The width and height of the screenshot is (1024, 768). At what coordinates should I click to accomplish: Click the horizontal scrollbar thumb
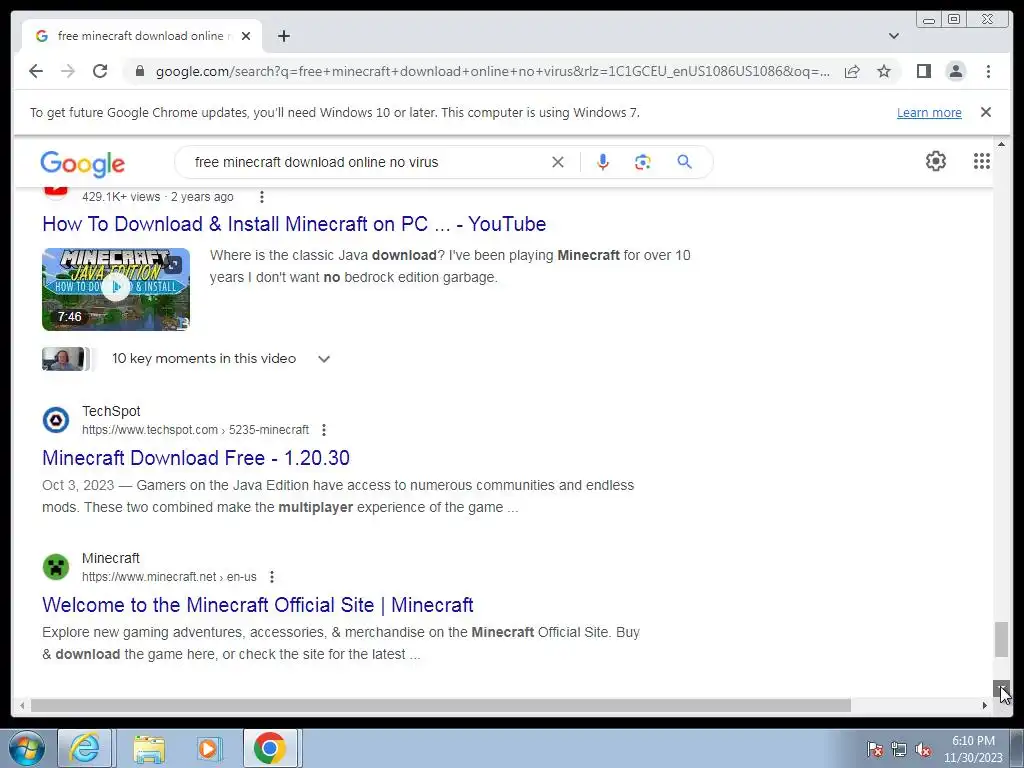441,705
